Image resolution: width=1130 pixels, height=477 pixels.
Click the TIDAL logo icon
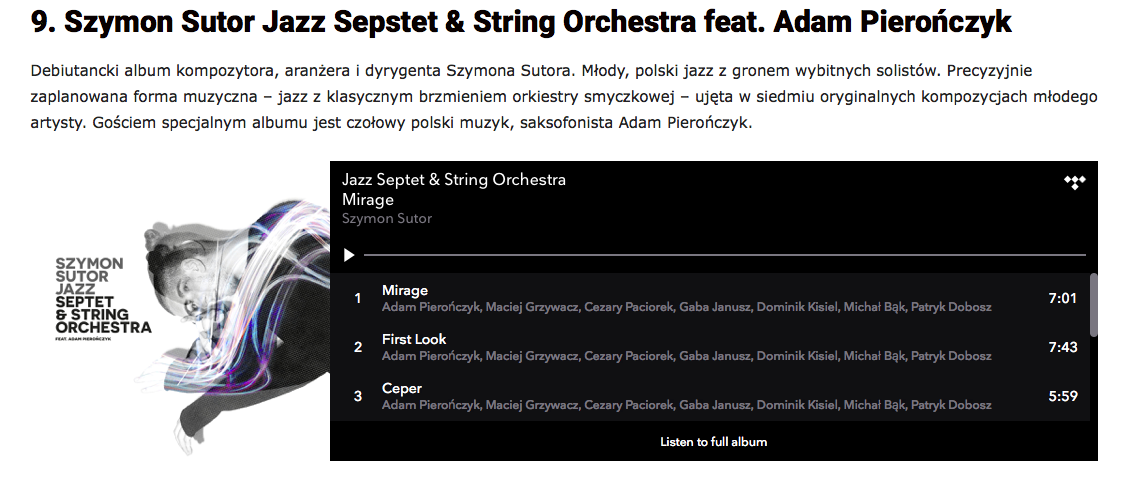click(x=1074, y=182)
